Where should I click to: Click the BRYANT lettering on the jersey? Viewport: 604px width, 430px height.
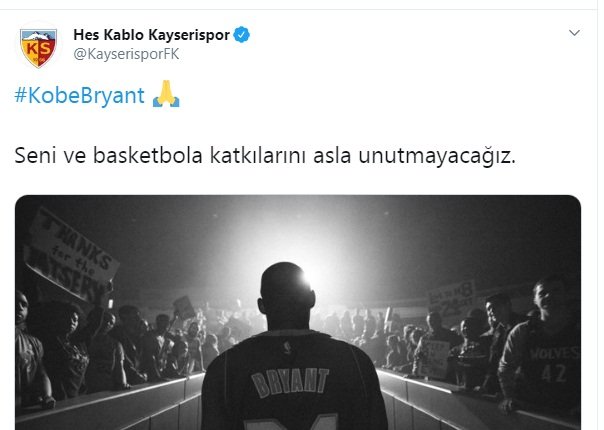[x=290, y=381]
